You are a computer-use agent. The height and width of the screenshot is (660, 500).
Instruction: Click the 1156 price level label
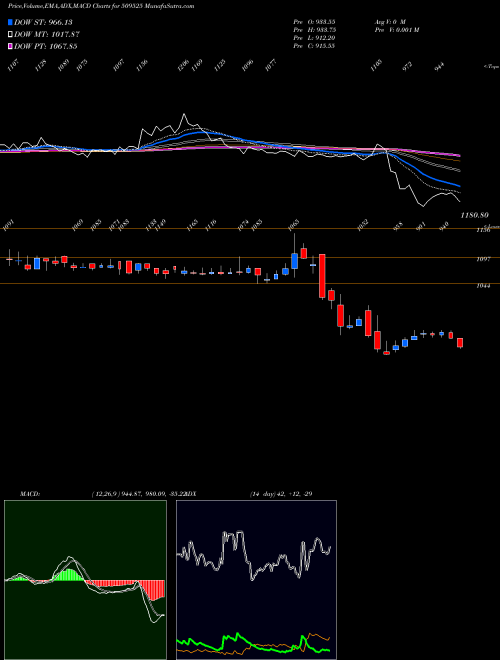click(483, 230)
